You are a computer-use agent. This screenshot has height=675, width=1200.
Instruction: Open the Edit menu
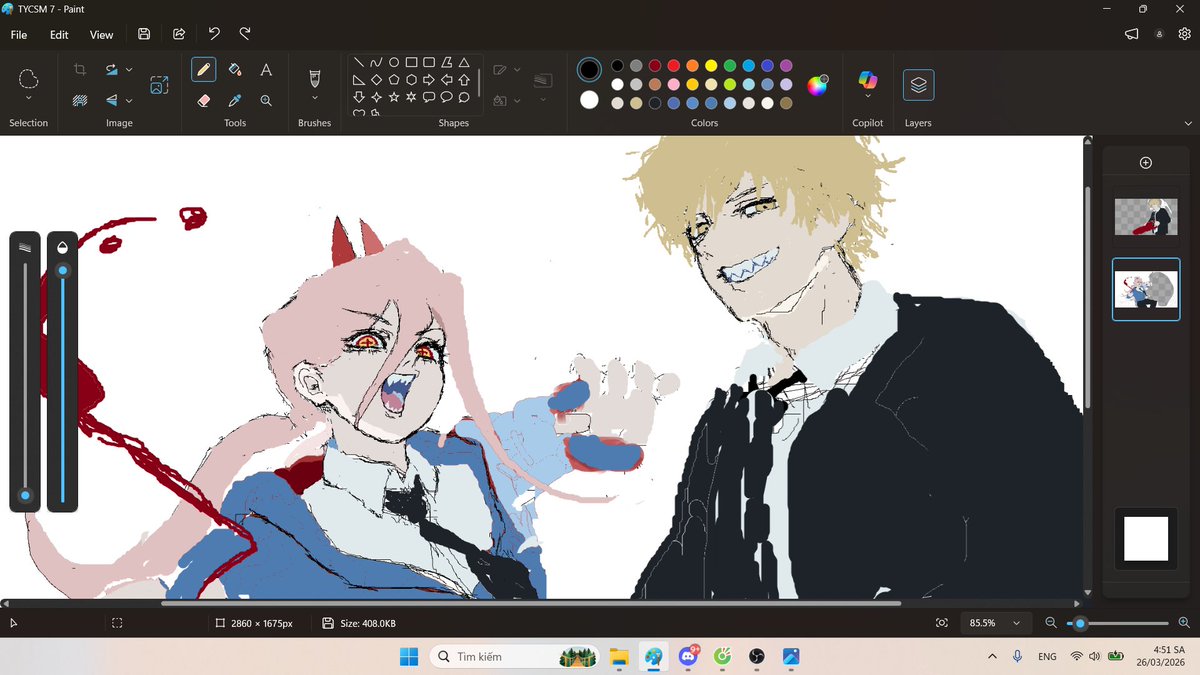coord(59,34)
